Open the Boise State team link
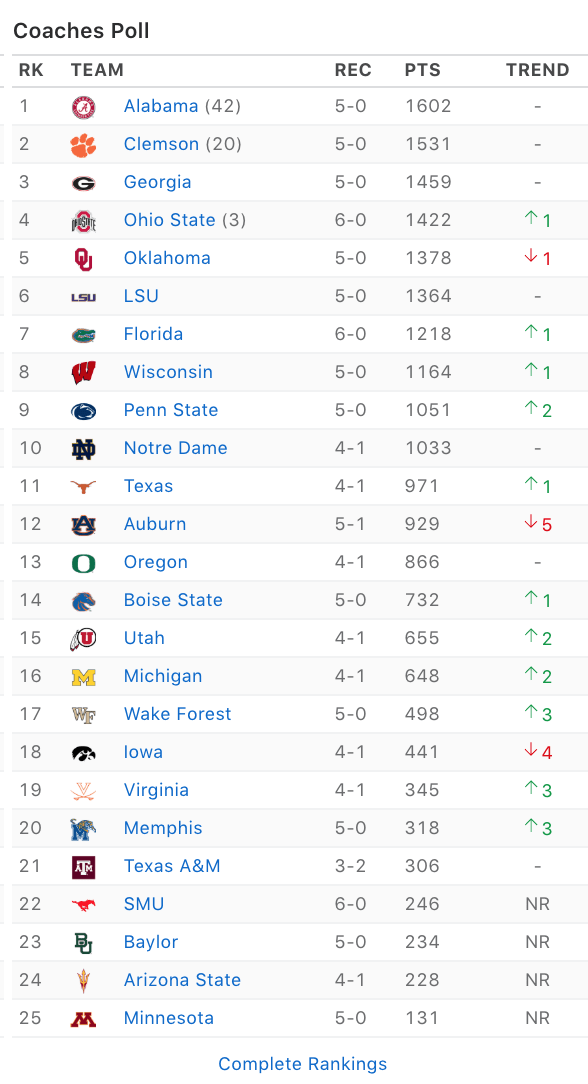588x1084 pixels. pyautogui.click(x=173, y=599)
